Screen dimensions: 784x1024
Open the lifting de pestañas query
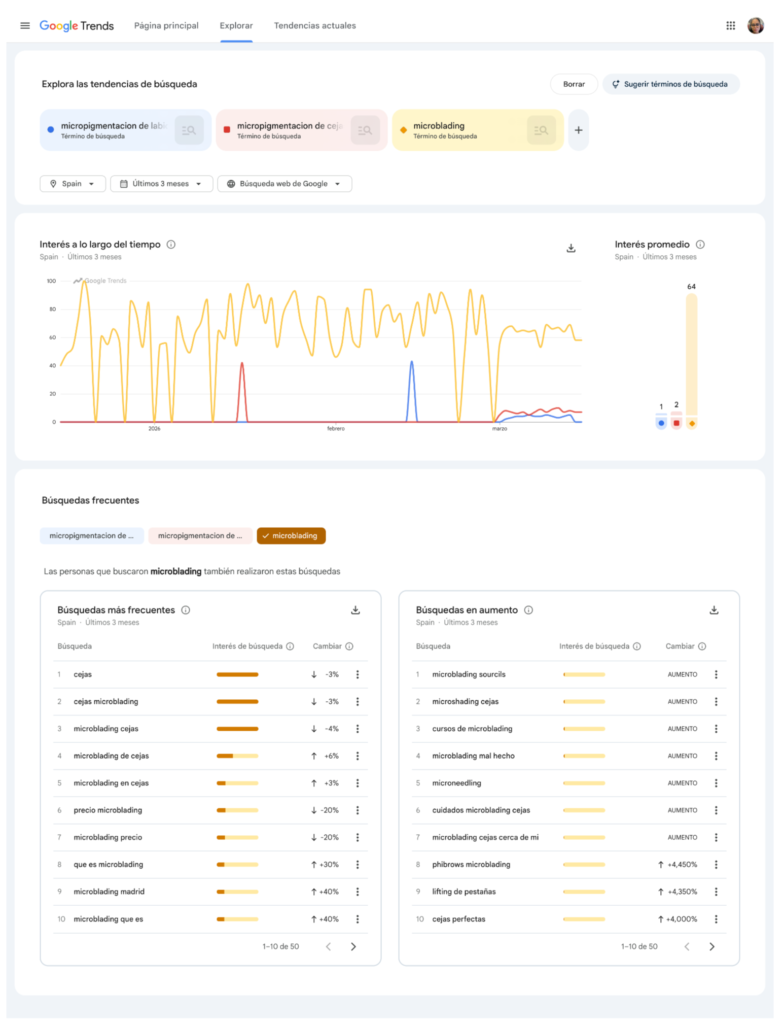tap(464, 891)
